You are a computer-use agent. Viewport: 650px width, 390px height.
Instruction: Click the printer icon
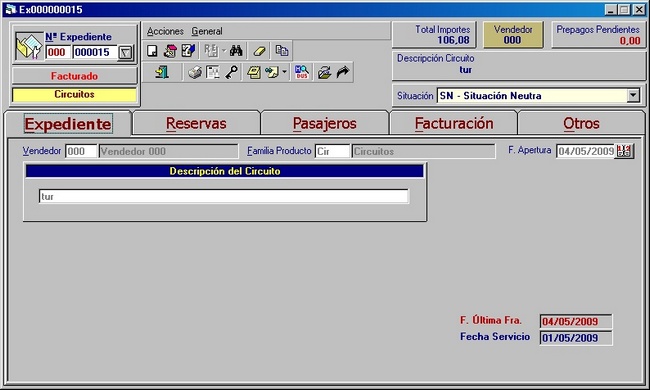click(x=195, y=73)
